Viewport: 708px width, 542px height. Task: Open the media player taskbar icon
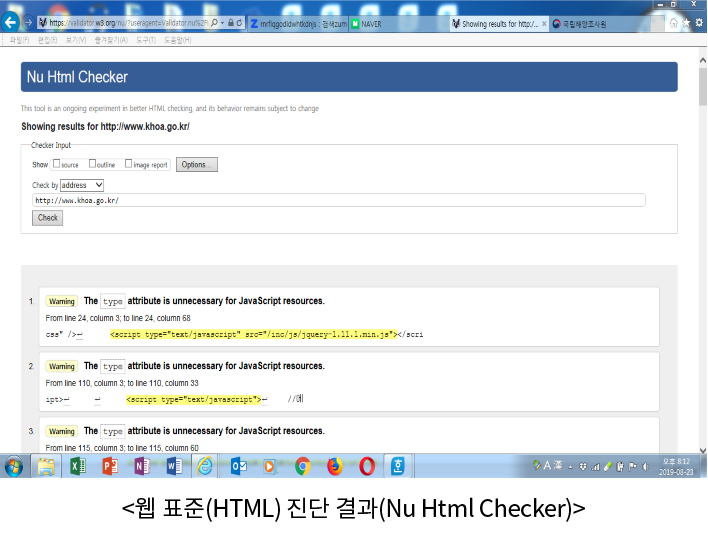pos(270,467)
